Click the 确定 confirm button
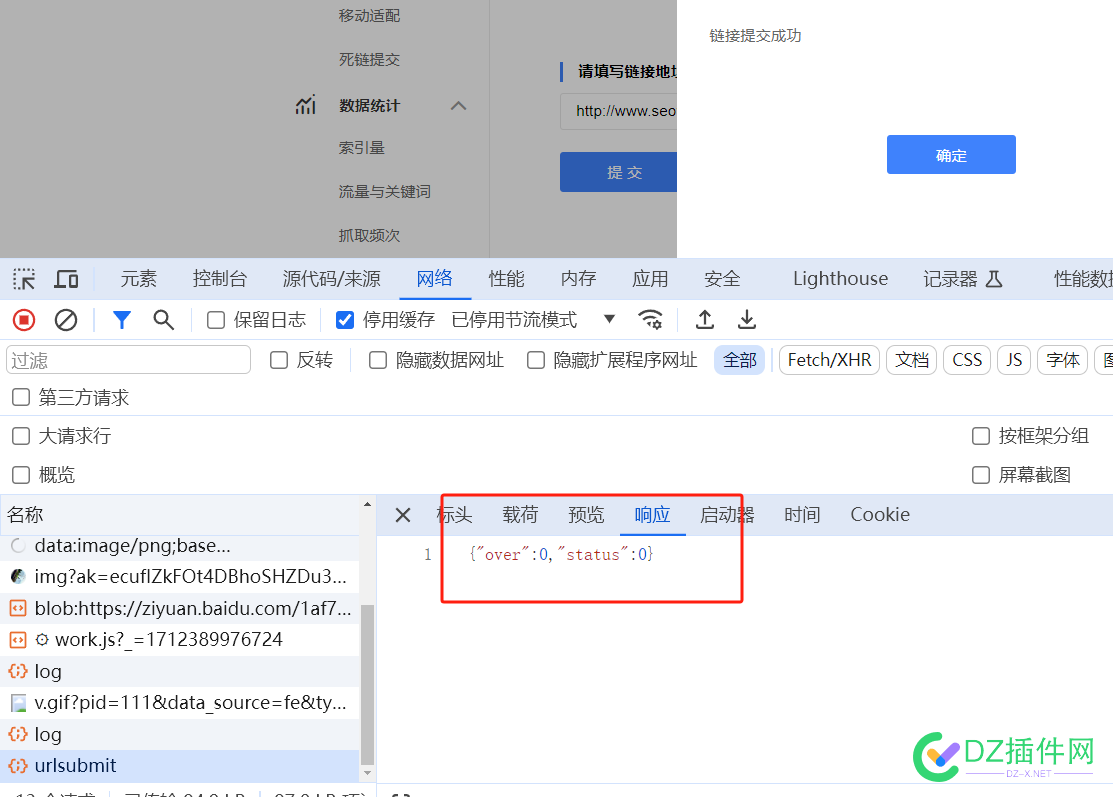Image resolution: width=1113 pixels, height=797 pixels. click(x=951, y=155)
